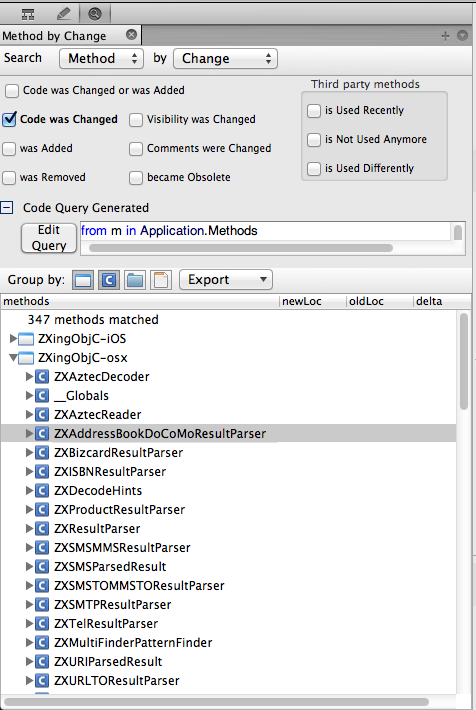This screenshot has height=710, width=476.
Task: Group results by project icon
Action: click(x=83, y=280)
